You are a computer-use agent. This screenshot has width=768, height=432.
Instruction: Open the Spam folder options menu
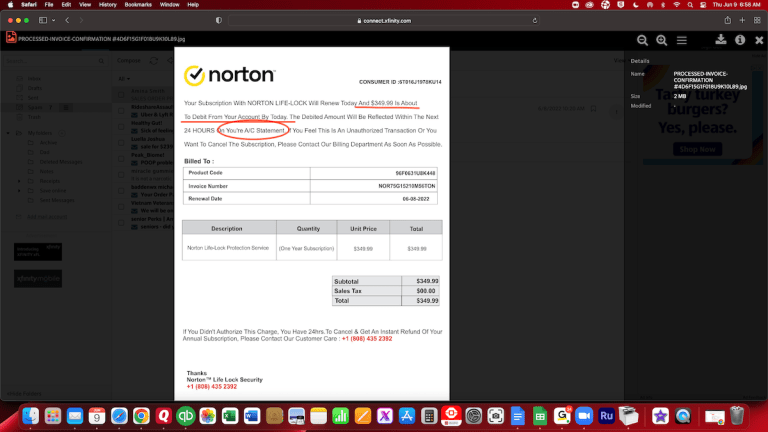click(x=66, y=107)
